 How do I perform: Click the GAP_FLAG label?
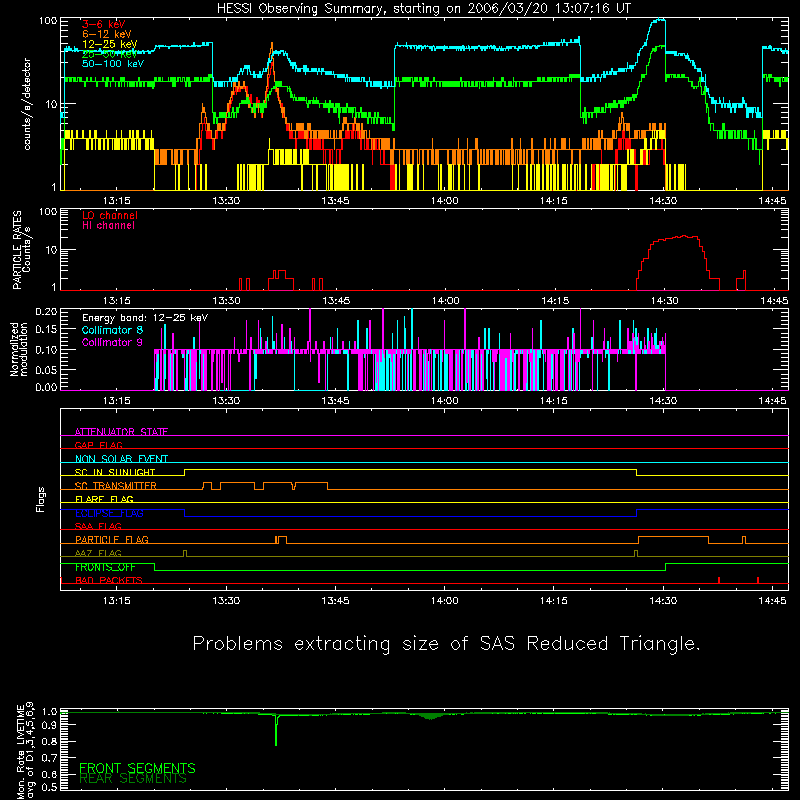pos(98,445)
